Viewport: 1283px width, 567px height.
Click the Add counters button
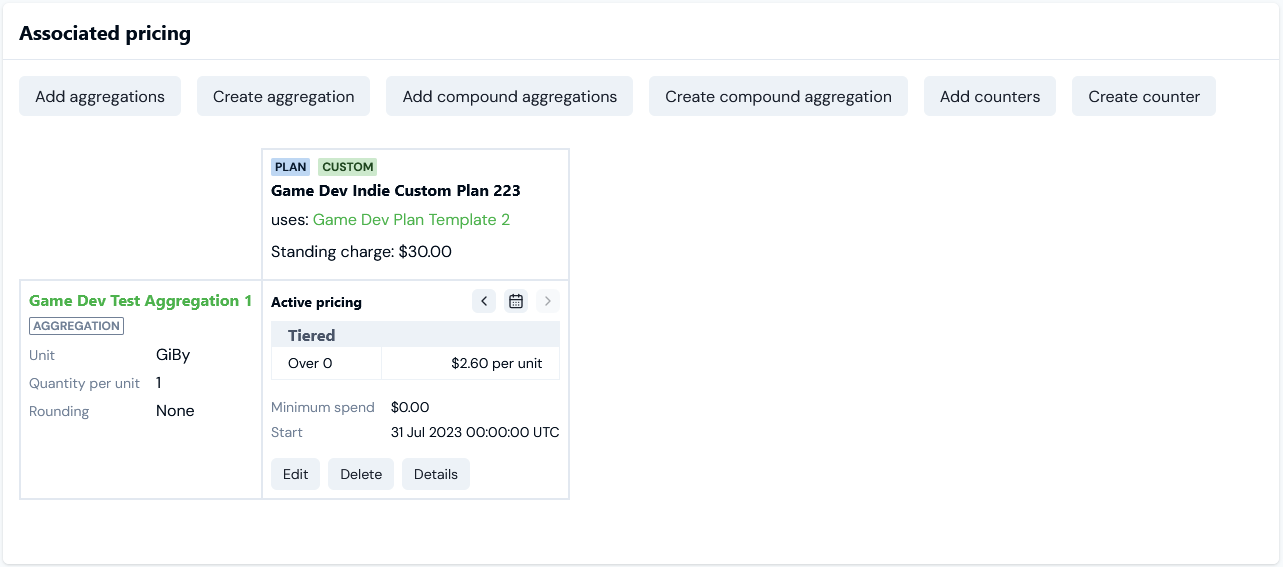point(990,96)
